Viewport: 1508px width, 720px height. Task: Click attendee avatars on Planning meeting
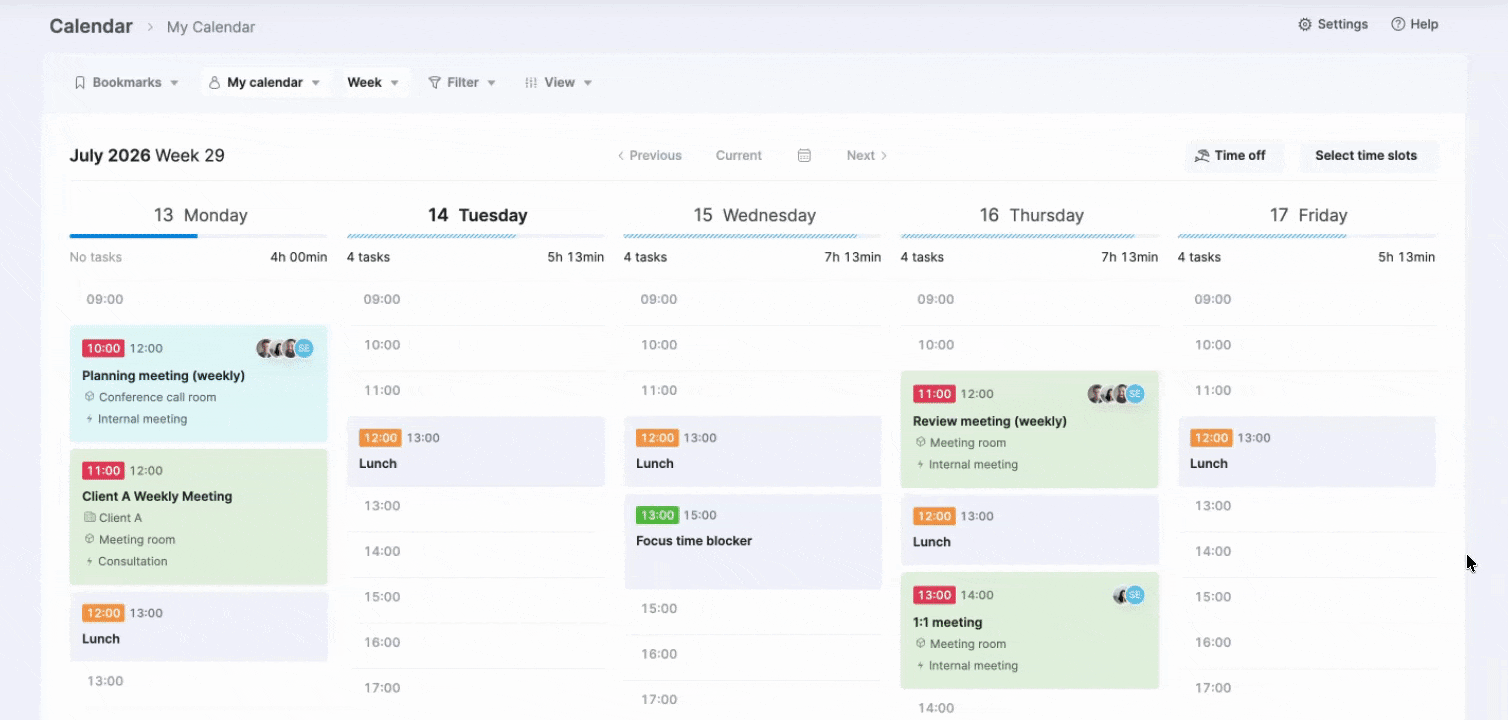pyautogui.click(x=285, y=348)
